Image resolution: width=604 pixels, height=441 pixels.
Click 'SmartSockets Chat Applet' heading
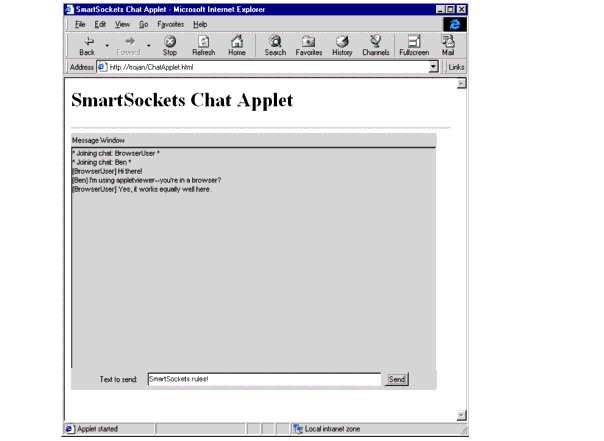[182, 100]
